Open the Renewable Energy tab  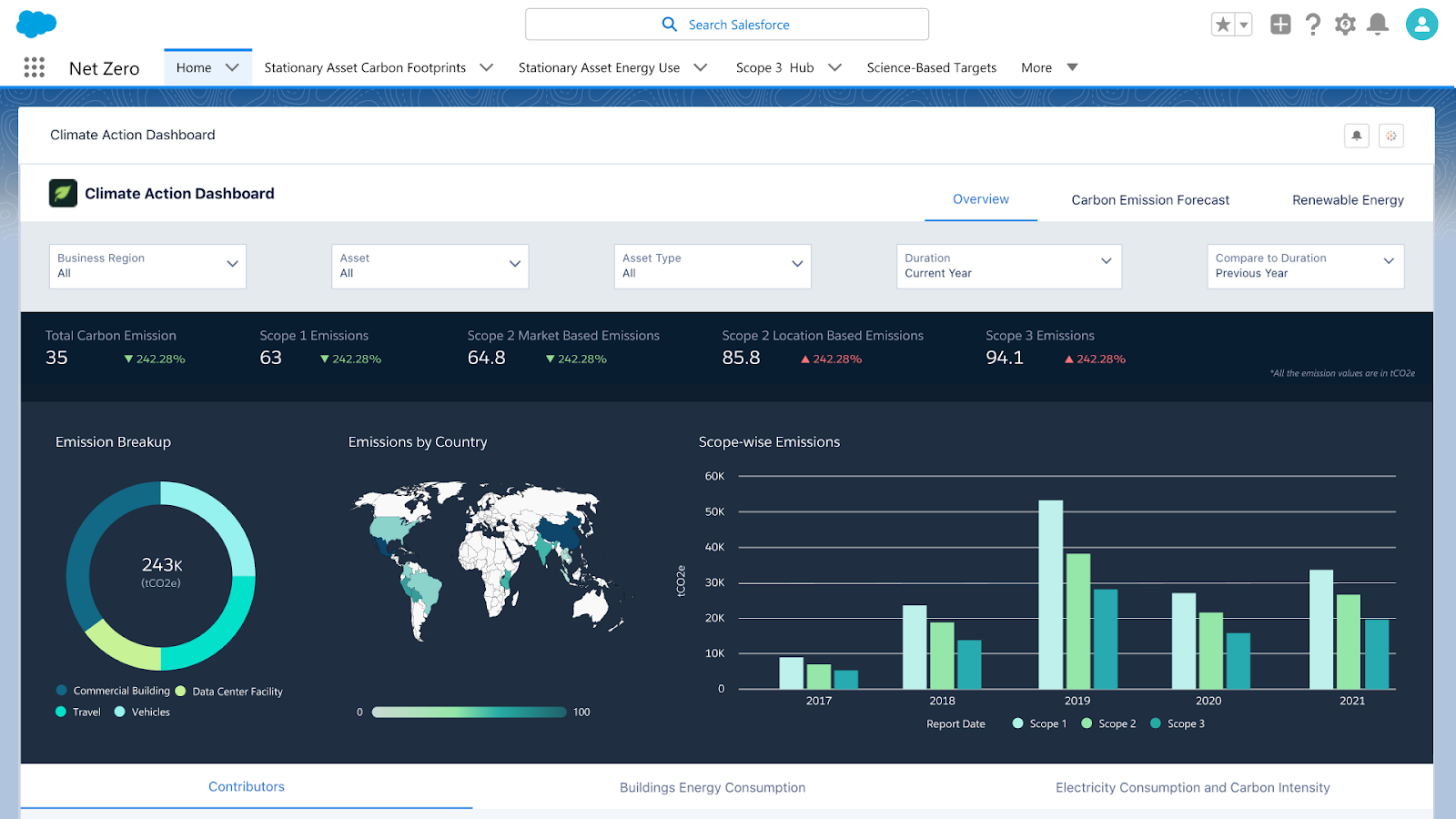point(1348,200)
